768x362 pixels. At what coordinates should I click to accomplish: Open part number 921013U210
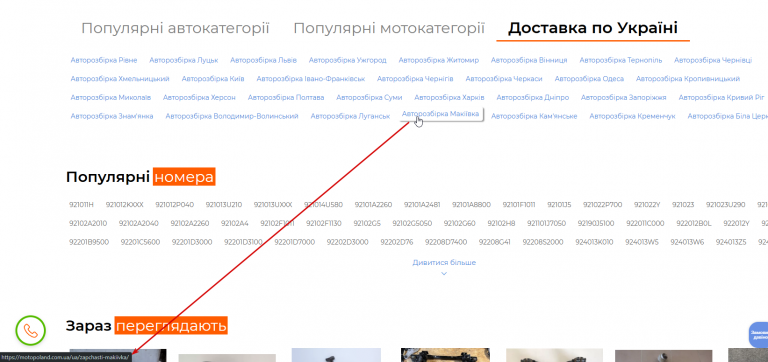224,205
